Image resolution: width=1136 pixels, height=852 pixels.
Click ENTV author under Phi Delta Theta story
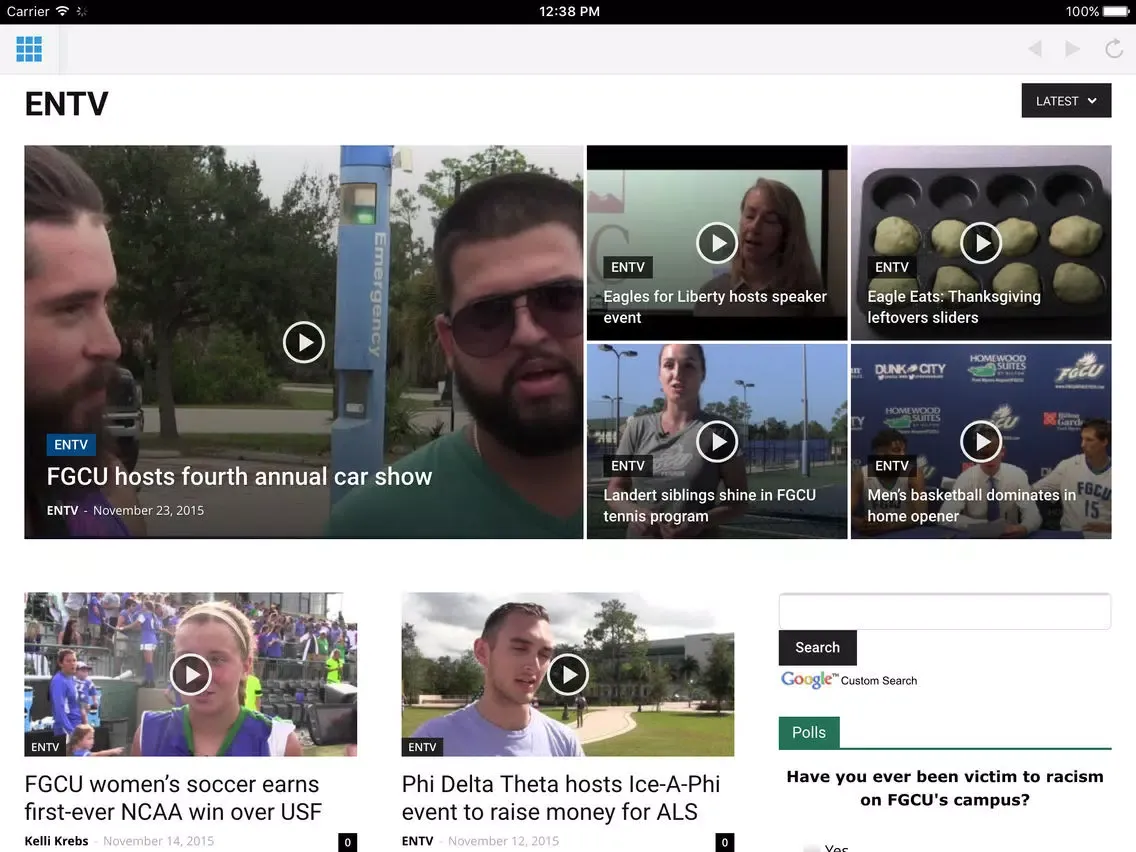[417, 841]
